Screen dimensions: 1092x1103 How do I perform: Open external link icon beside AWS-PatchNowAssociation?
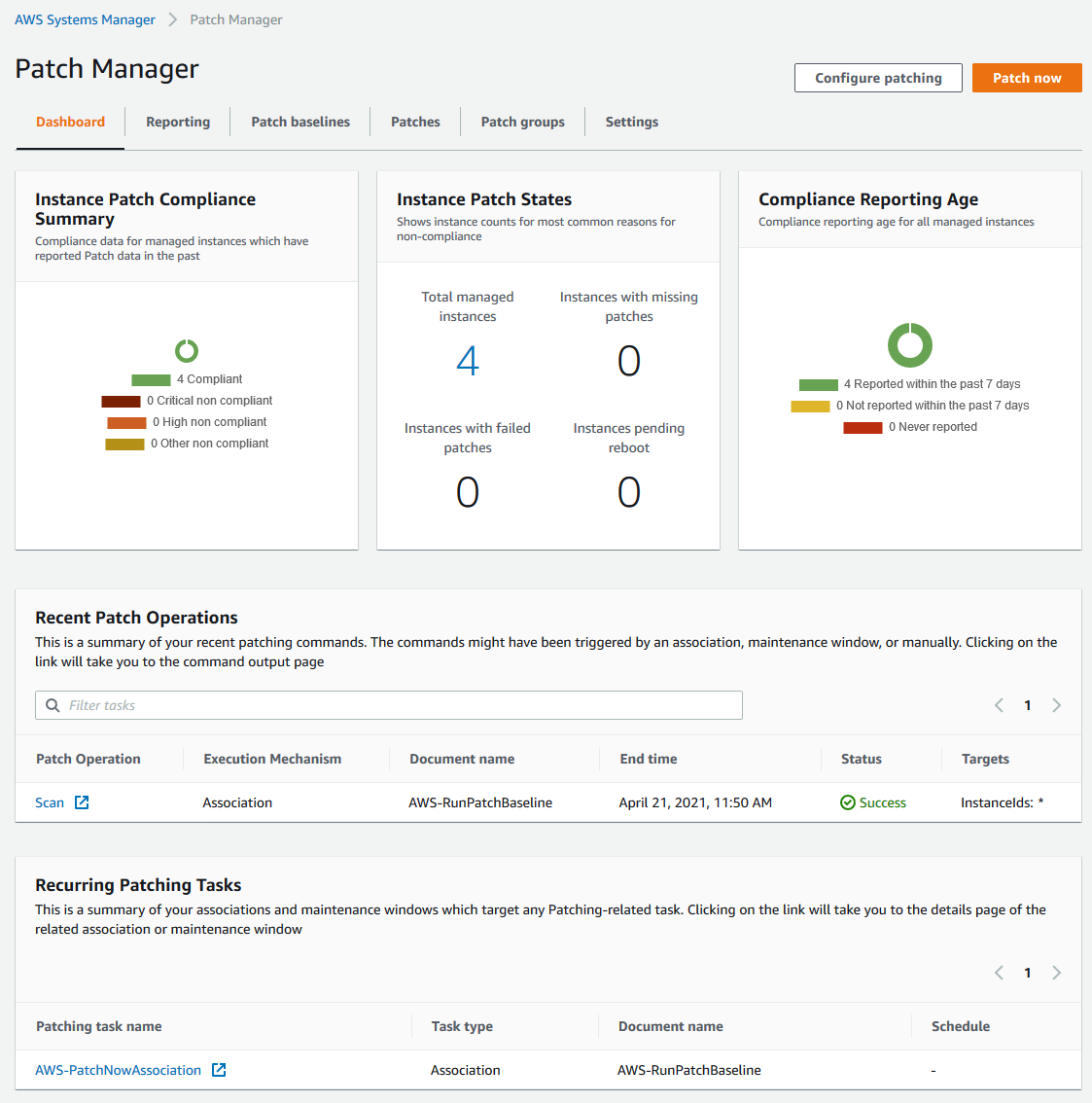pos(219,1070)
